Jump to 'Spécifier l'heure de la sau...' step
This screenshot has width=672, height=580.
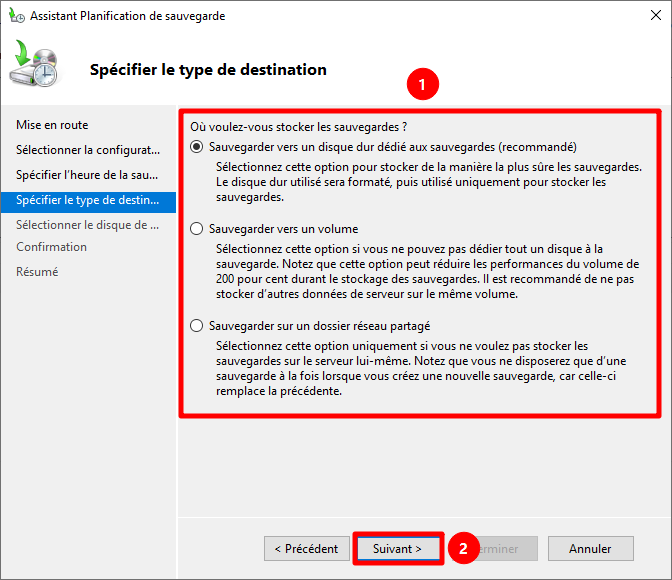point(88,175)
